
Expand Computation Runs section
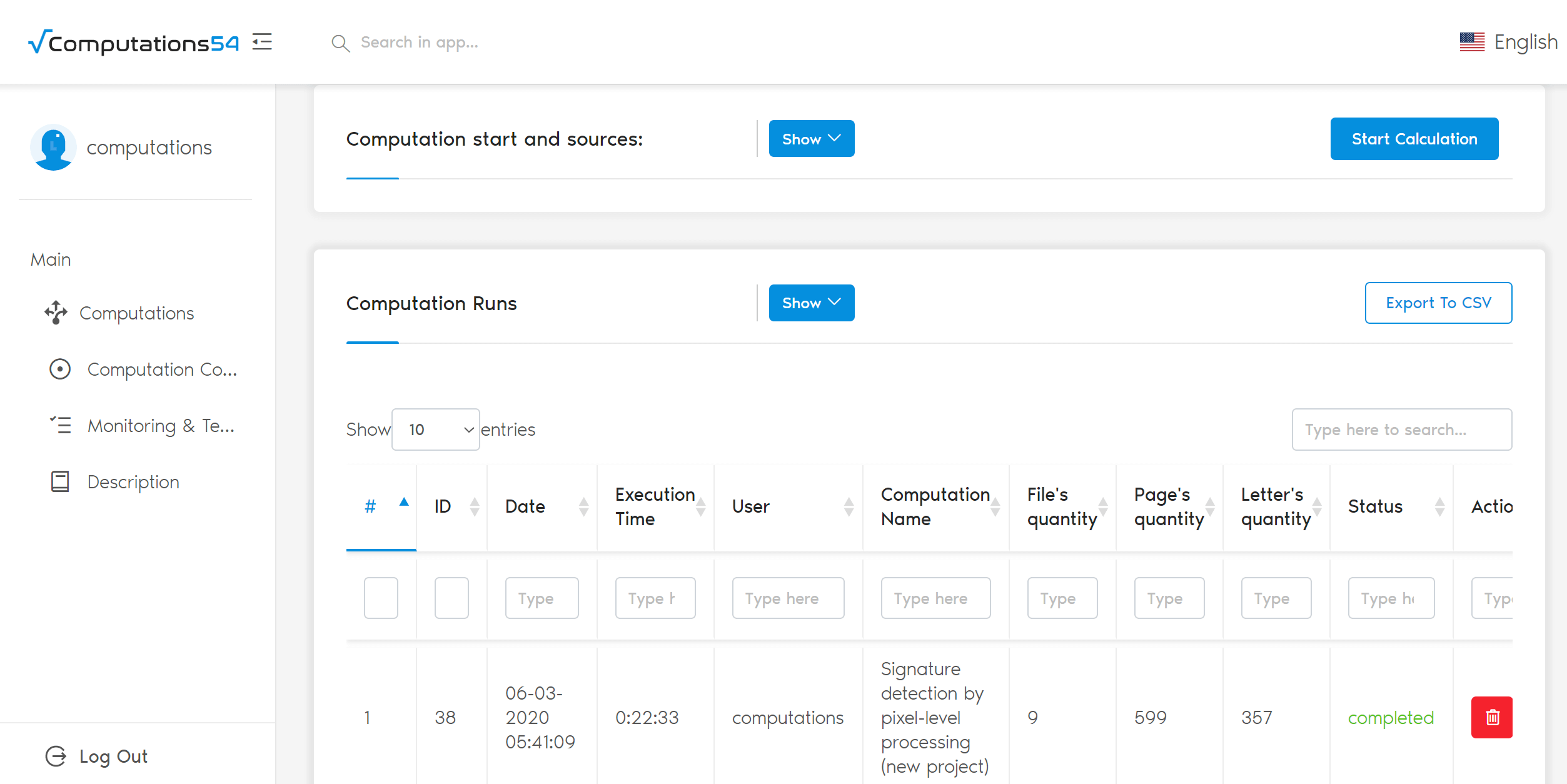tap(812, 303)
